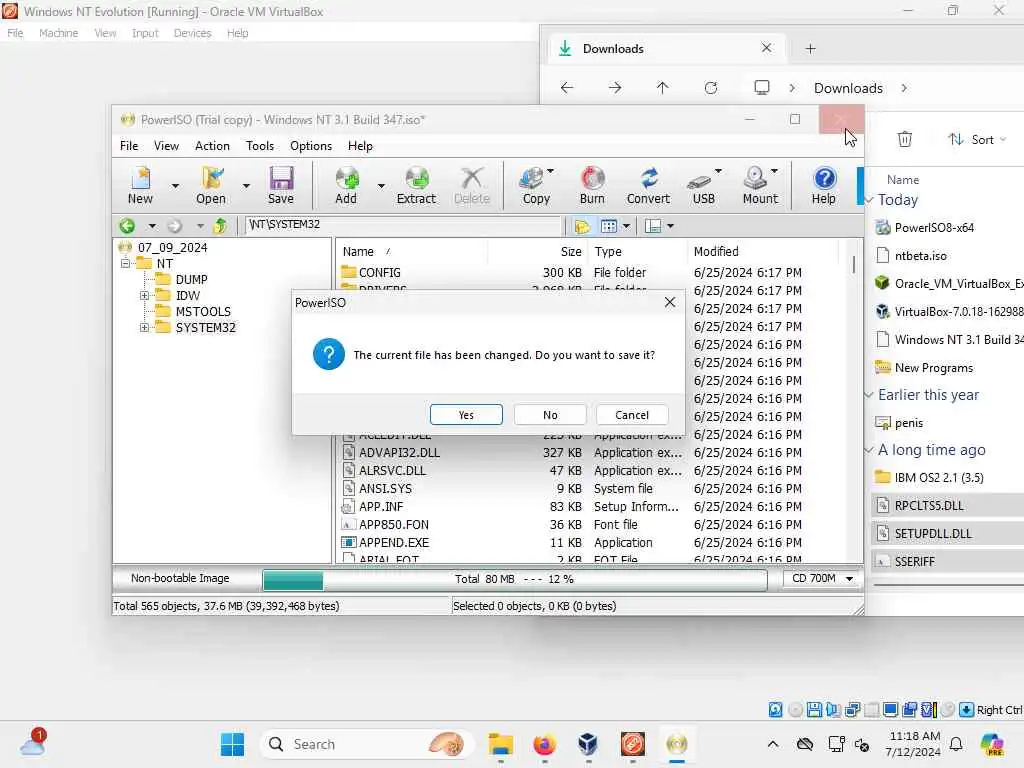This screenshot has height=768, width=1024.
Task: Click the Save toolbar icon in PowerISO
Action: point(281,185)
